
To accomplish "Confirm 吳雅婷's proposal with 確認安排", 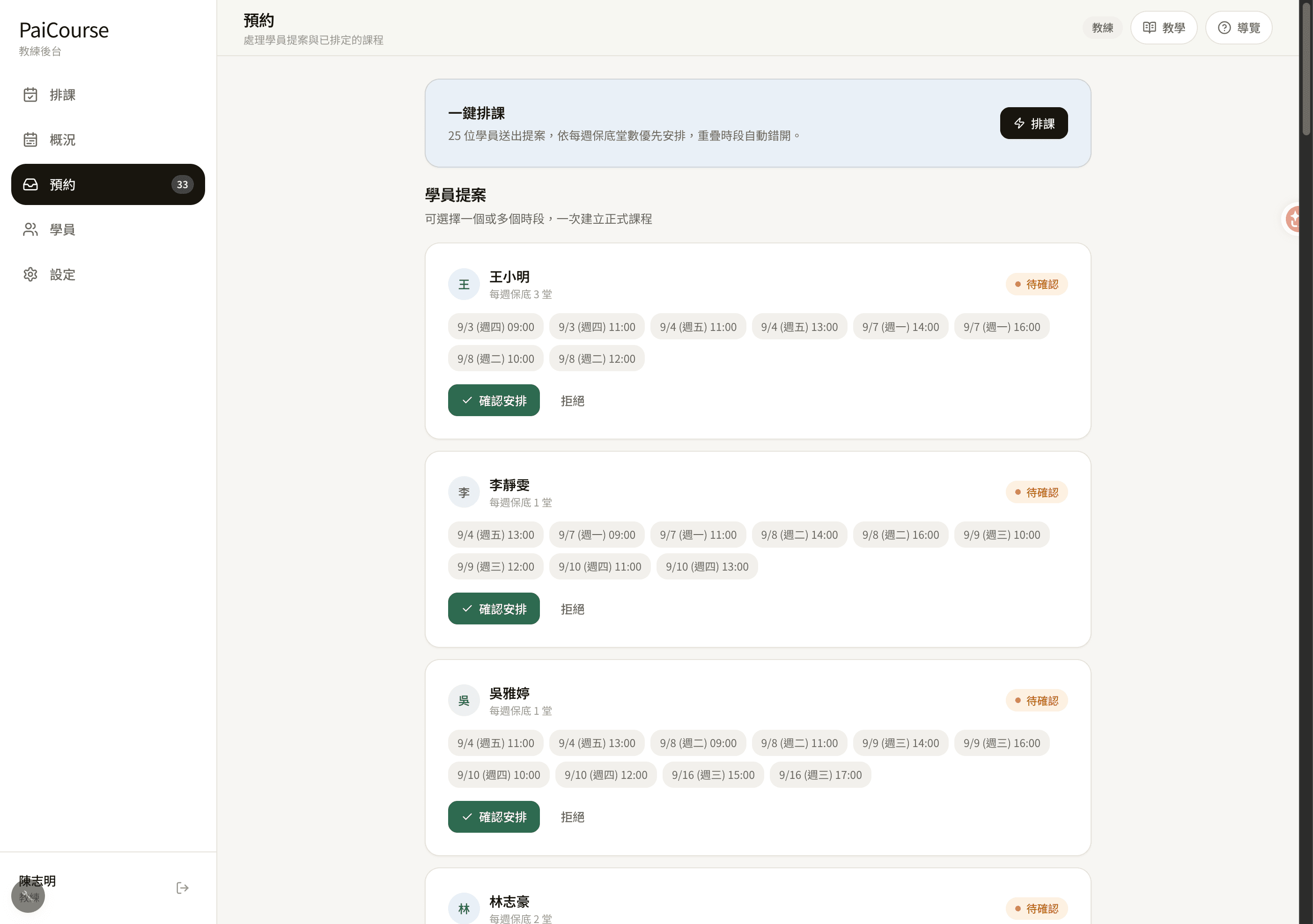I will (x=494, y=816).
